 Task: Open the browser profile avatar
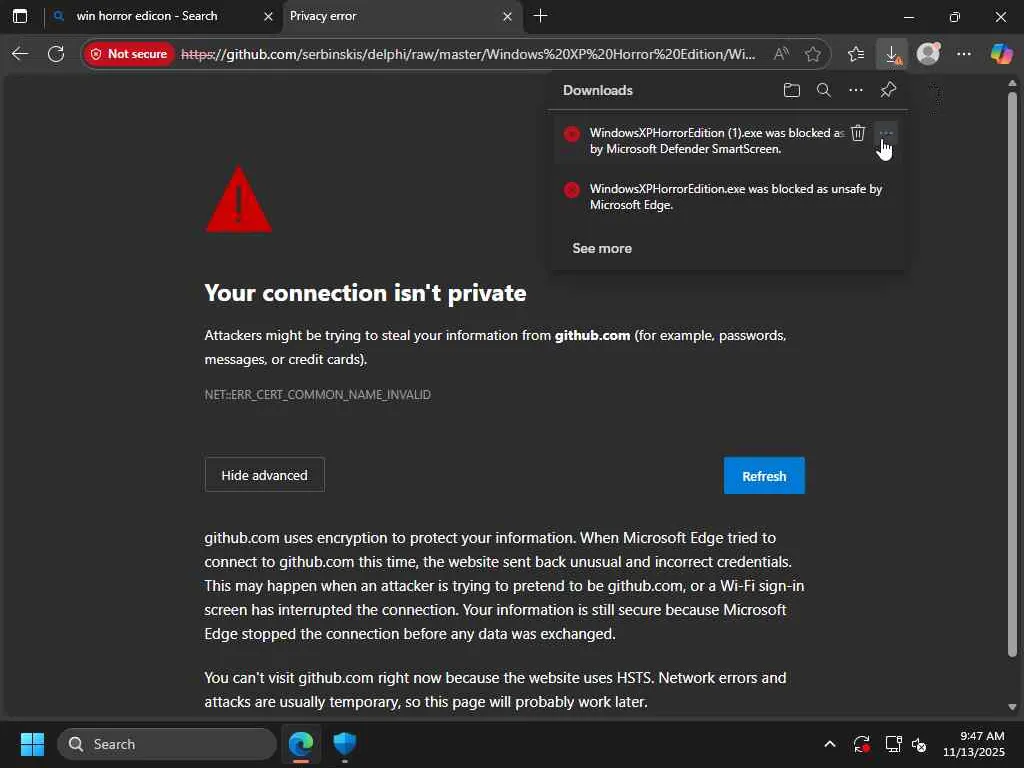pyautogui.click(x=928, y=54)
